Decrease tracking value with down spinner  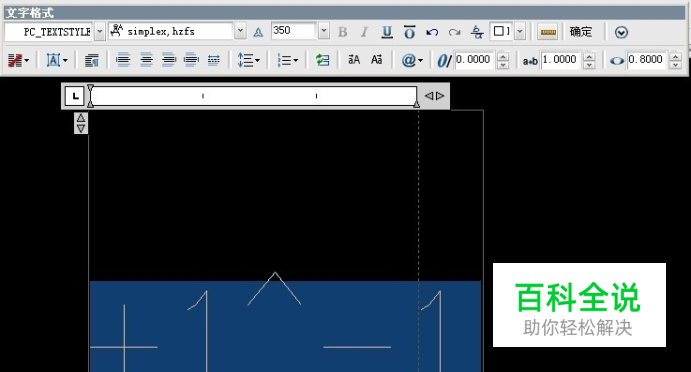pos(589,64)
